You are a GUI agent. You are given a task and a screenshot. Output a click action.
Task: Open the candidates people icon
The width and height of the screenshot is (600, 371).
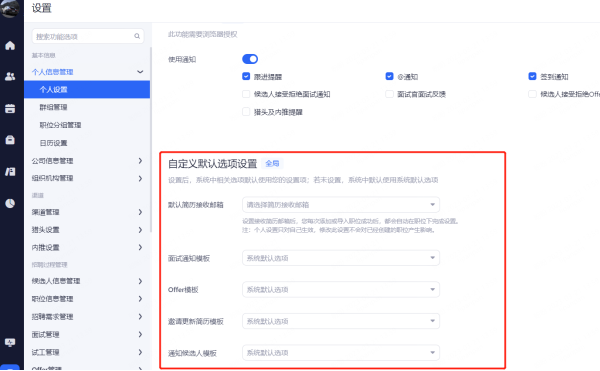click(10, 76)
